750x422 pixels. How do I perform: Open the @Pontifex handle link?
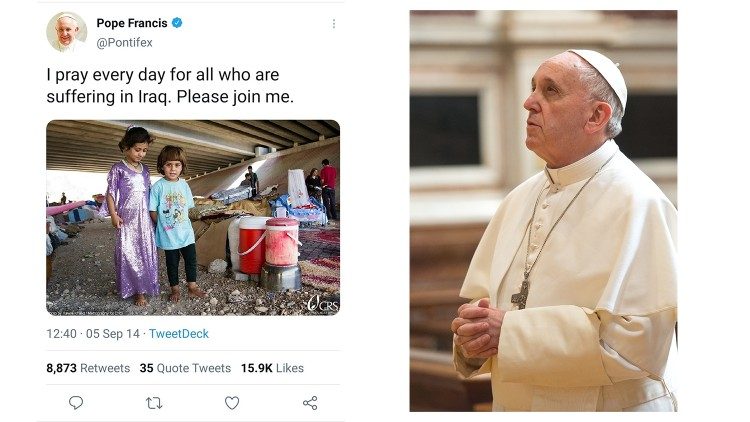click(124, 43)
